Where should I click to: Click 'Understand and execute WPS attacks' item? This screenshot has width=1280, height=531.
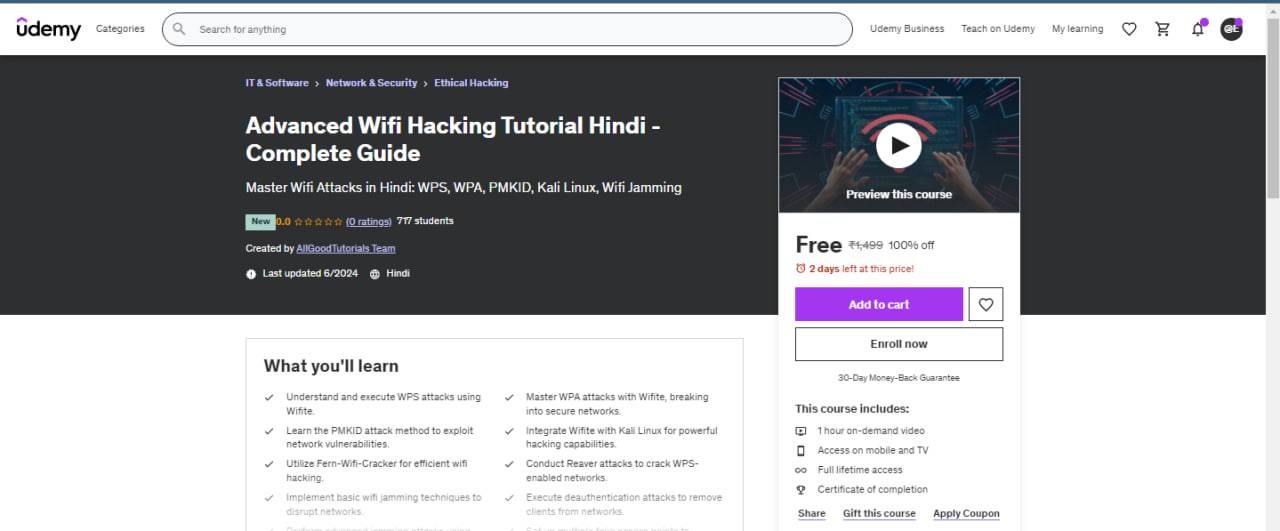click(x=384, y=404)
